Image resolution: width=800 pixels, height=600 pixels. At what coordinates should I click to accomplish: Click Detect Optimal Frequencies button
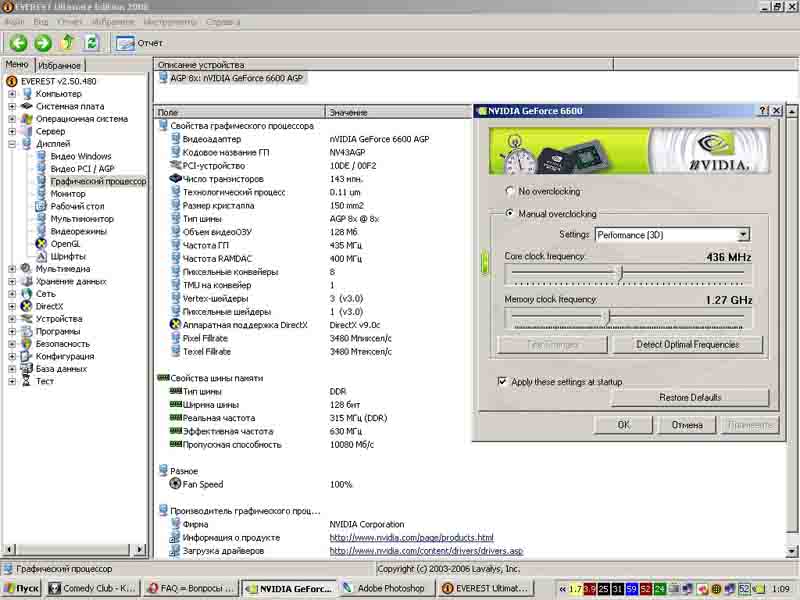tap(686, 345)
